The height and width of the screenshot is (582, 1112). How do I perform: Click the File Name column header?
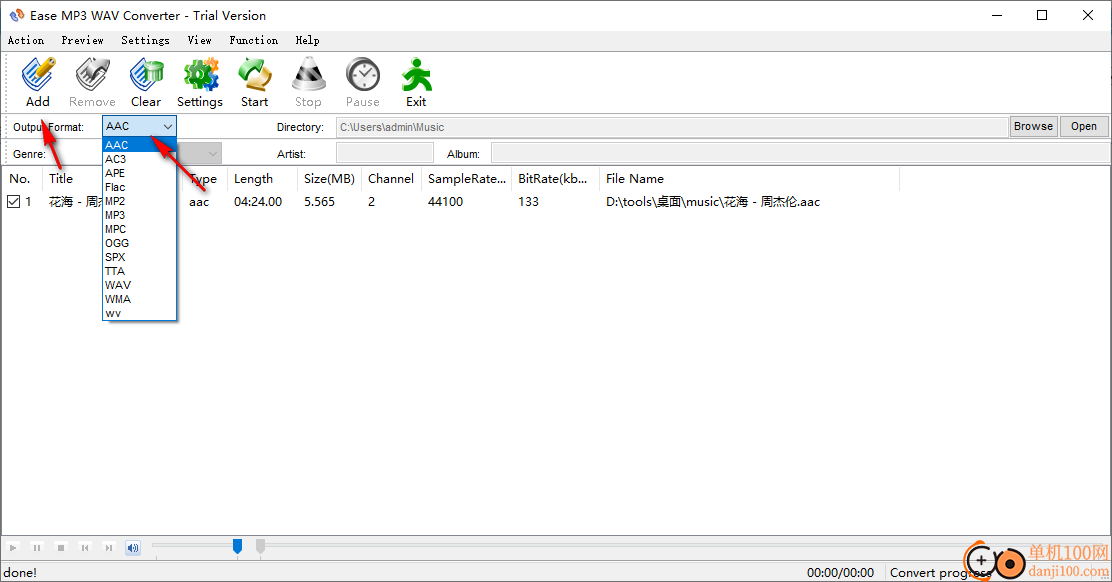pyautogui.click(x=750, y=179)
